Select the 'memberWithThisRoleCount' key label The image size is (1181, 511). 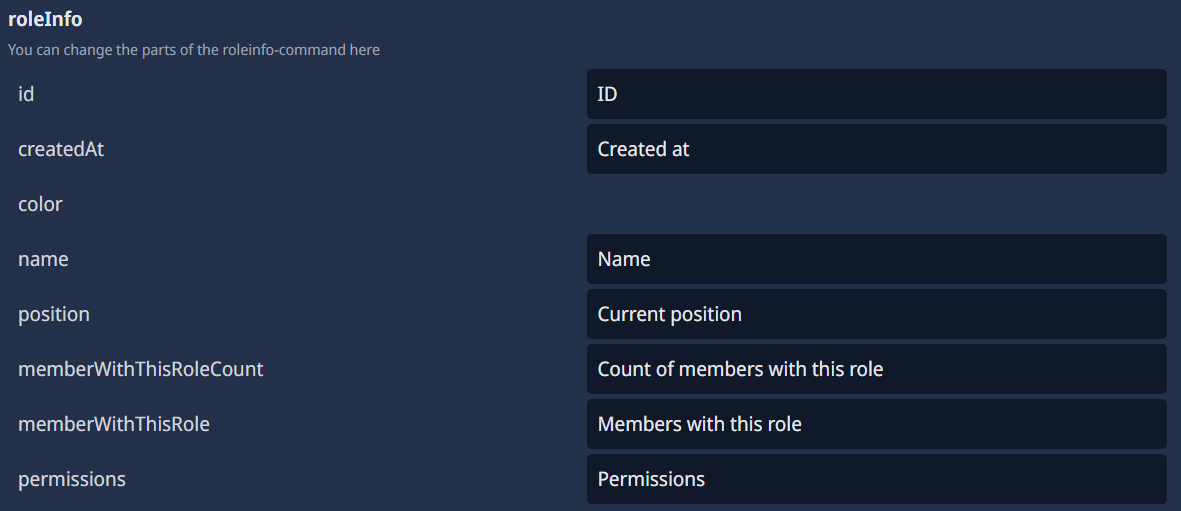click(141, 369)
